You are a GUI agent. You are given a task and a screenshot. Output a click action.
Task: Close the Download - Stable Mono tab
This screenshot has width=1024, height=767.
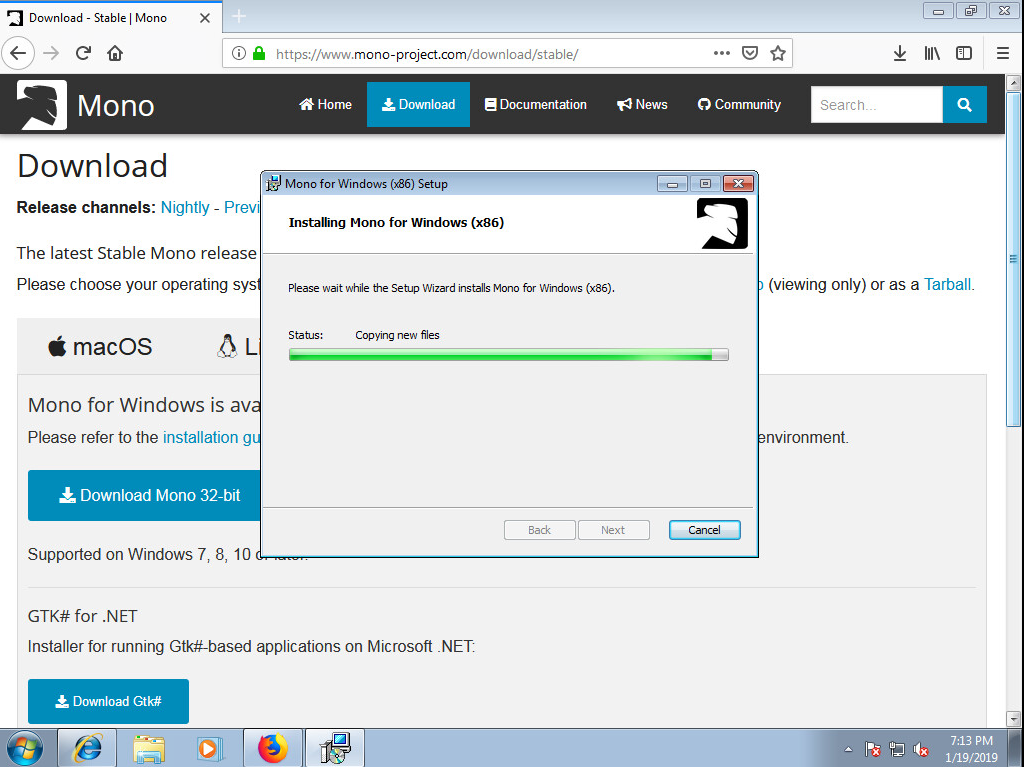(205, 18)
